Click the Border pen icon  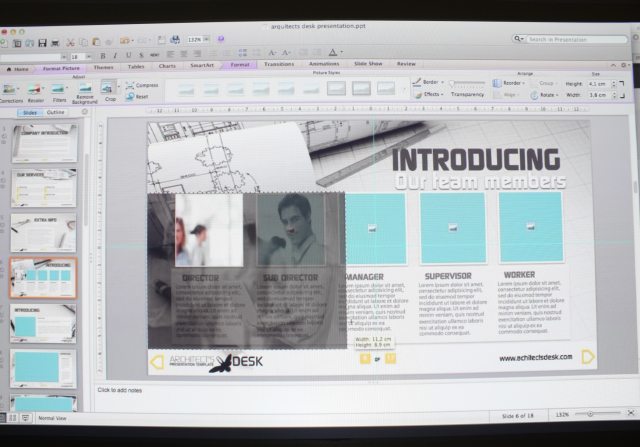(x=417, y=82)
